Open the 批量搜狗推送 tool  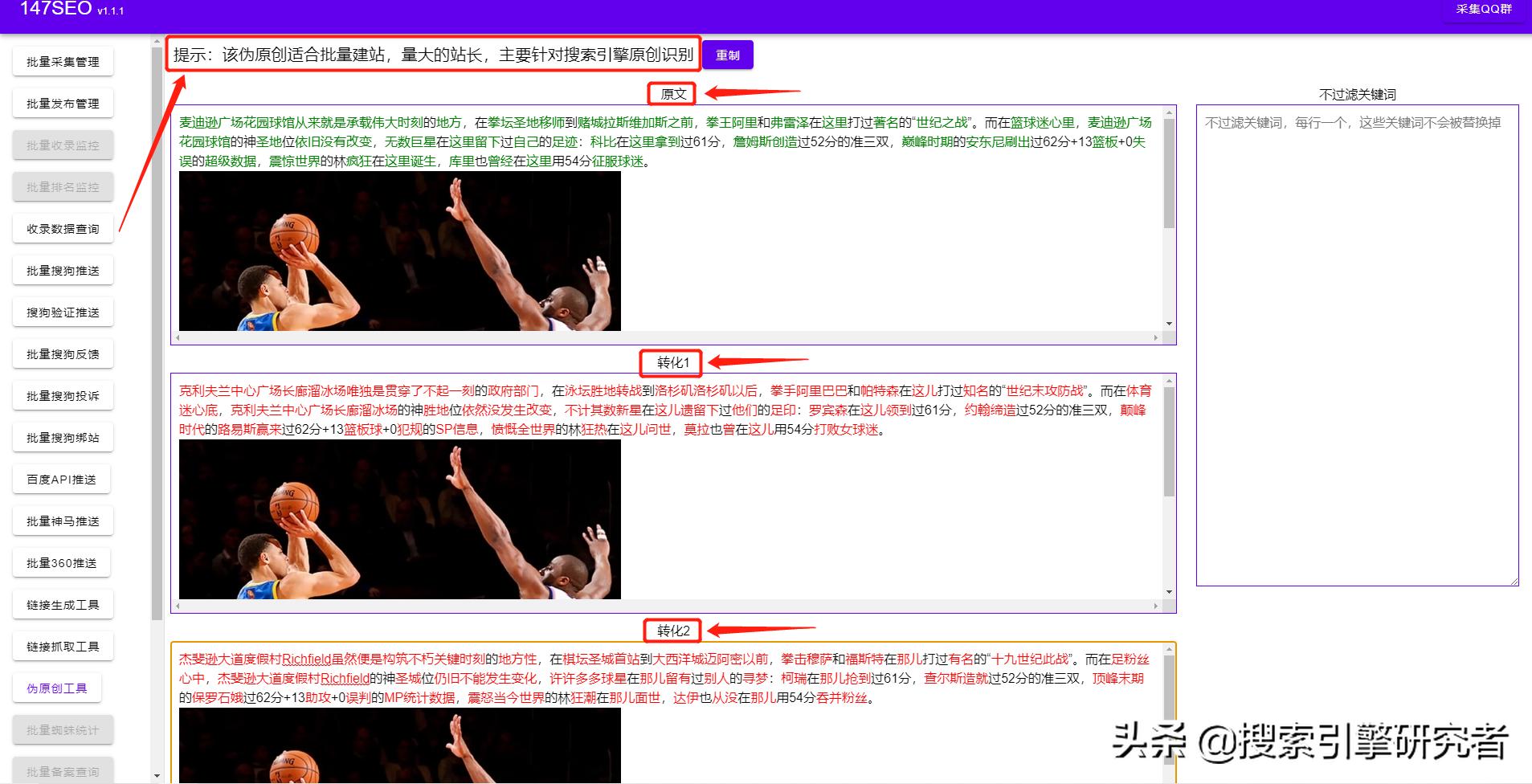[62, 269]
